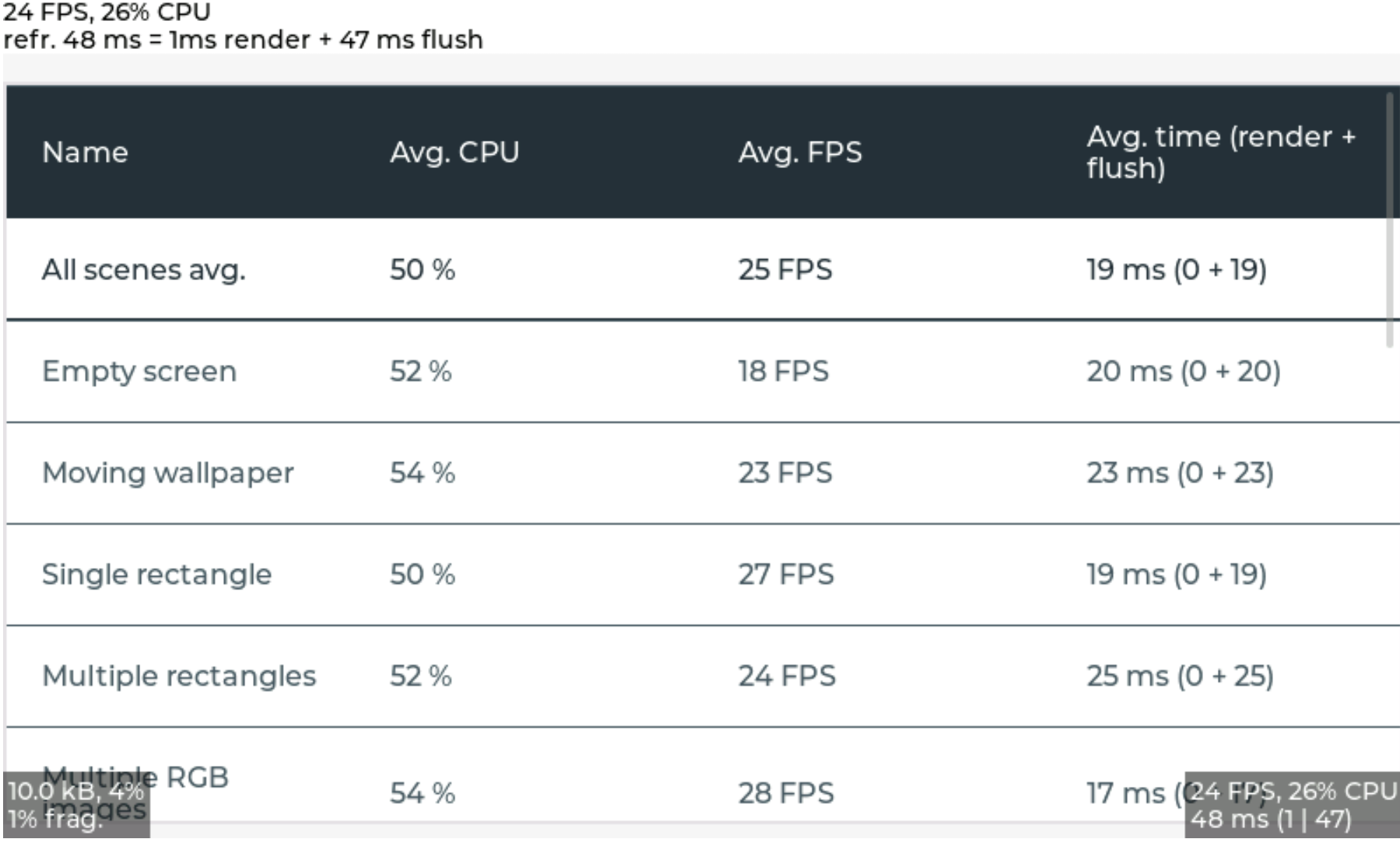Screen dimensions: 1400x846
Task: Click the "Avg. FPS" column header
Action: click(800, 153)
